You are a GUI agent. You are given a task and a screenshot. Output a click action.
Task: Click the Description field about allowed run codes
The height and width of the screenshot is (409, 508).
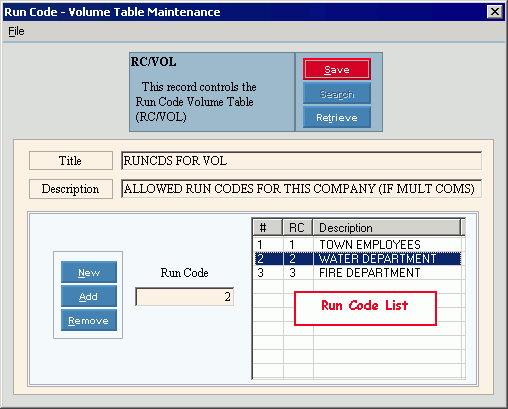[301, 189]
